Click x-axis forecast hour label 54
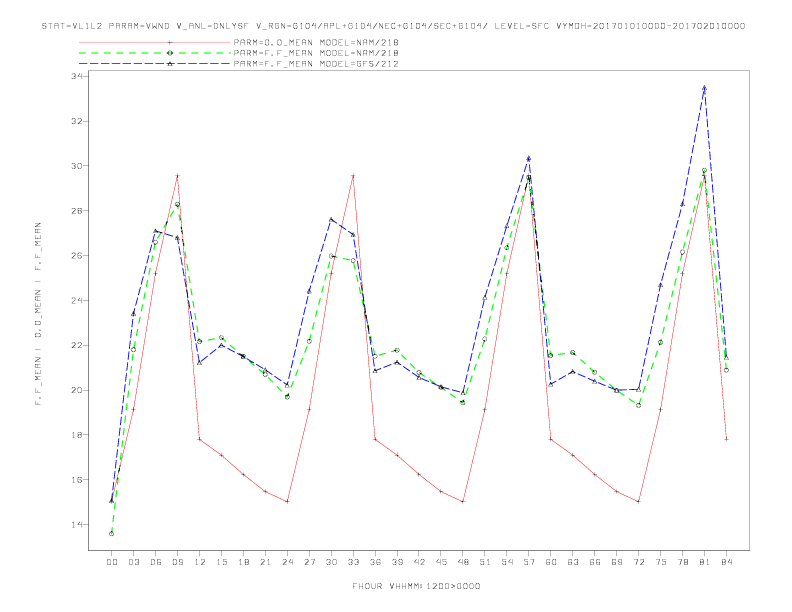The image size is (792, 612). point(507,562)
